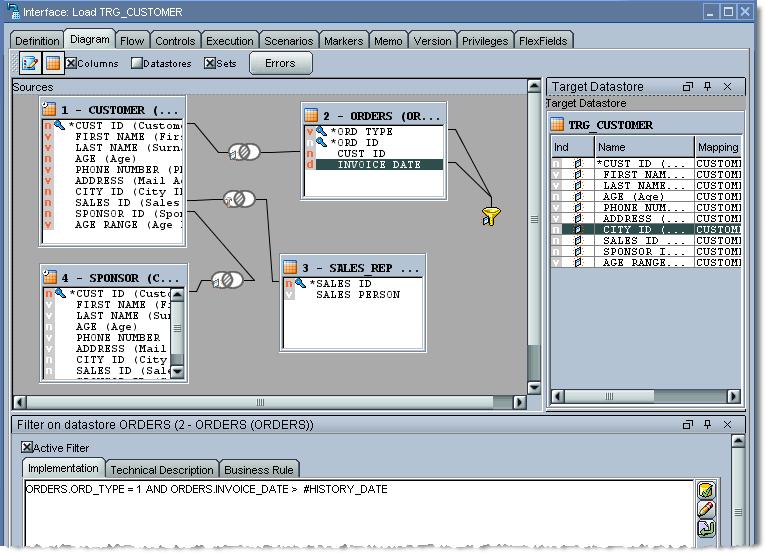Undock the Filter on datastore ORDERS panel
Image resolution: width=765 pixels, height=553 pixels.
coord(688,425)
